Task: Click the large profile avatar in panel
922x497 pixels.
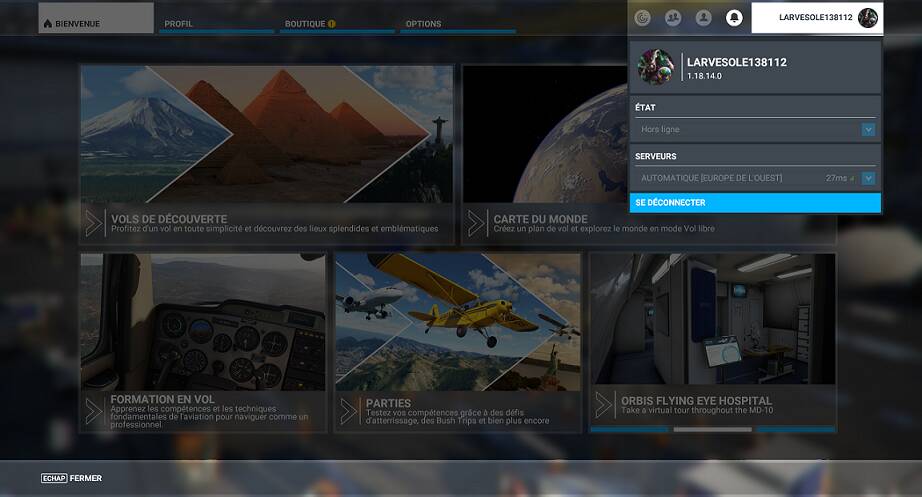Action: [656, 67]
